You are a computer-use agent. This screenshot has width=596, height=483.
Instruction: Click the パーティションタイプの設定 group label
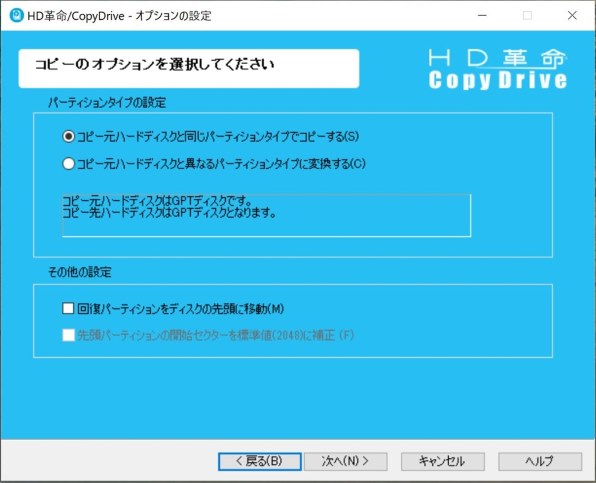click(107, 103)
